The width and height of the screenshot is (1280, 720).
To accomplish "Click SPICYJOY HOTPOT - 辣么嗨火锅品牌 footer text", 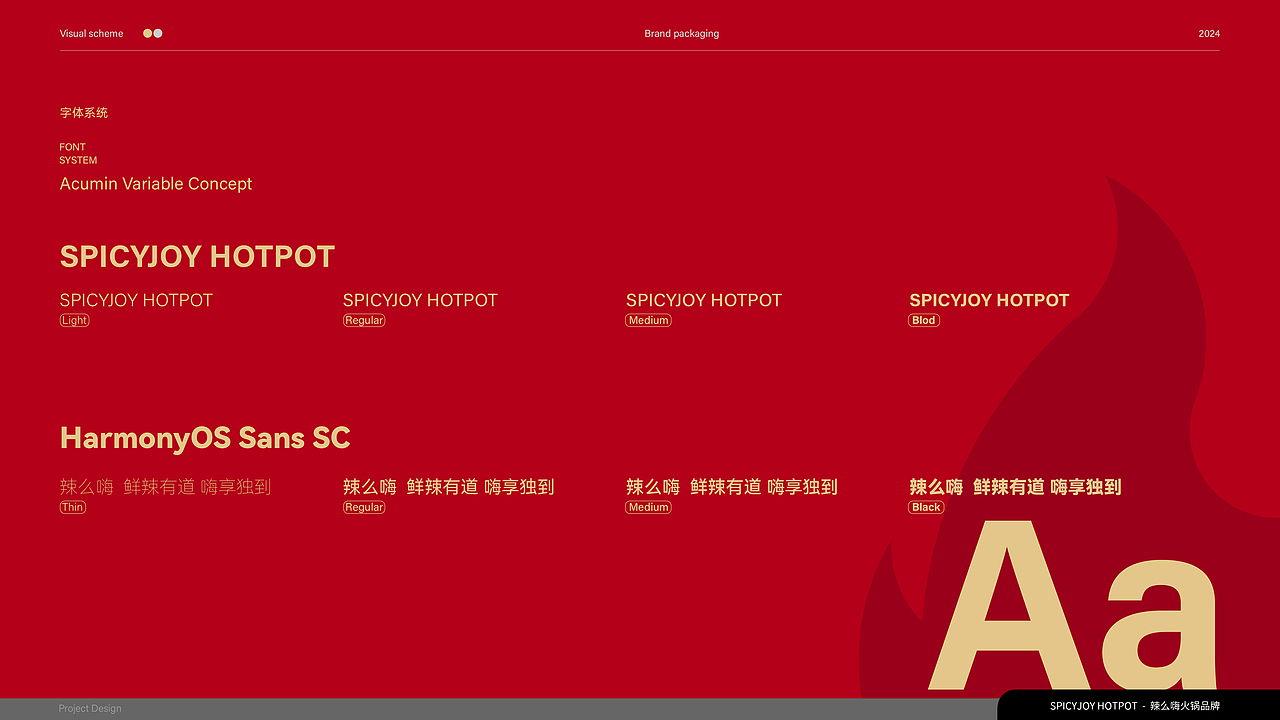I will (1135, 706).
